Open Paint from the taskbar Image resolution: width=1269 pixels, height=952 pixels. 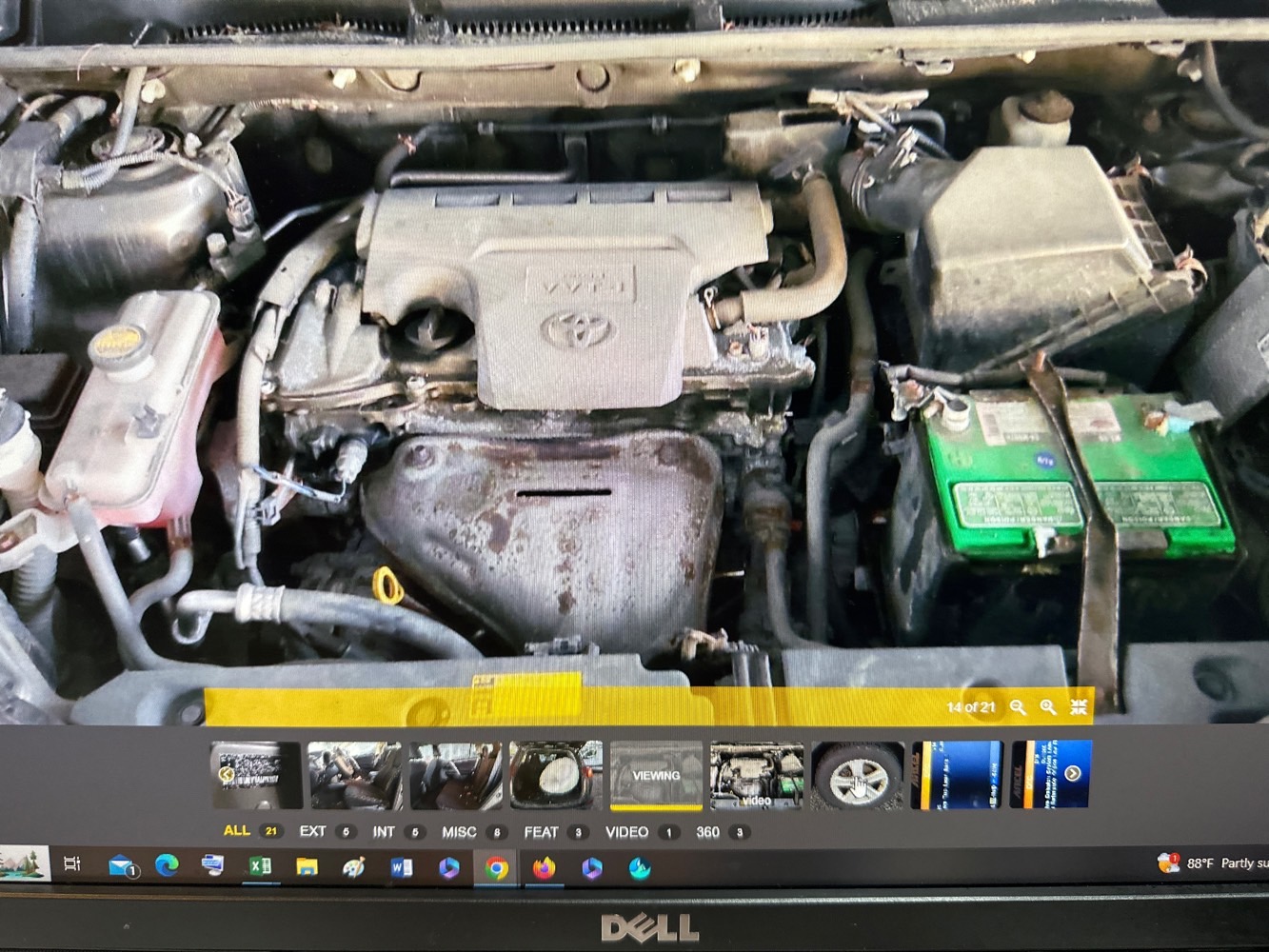pyautogui.click(x=353, y=868)
